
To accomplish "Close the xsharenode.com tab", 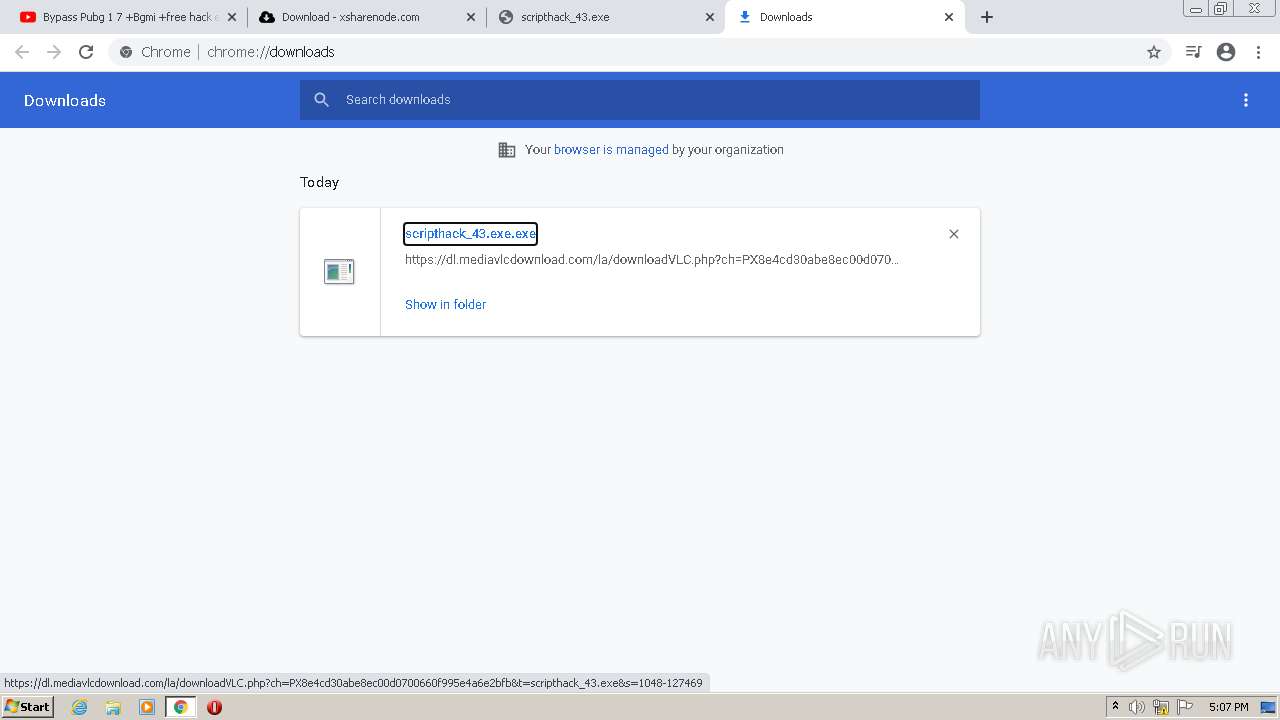I will (x=471, y=17).
